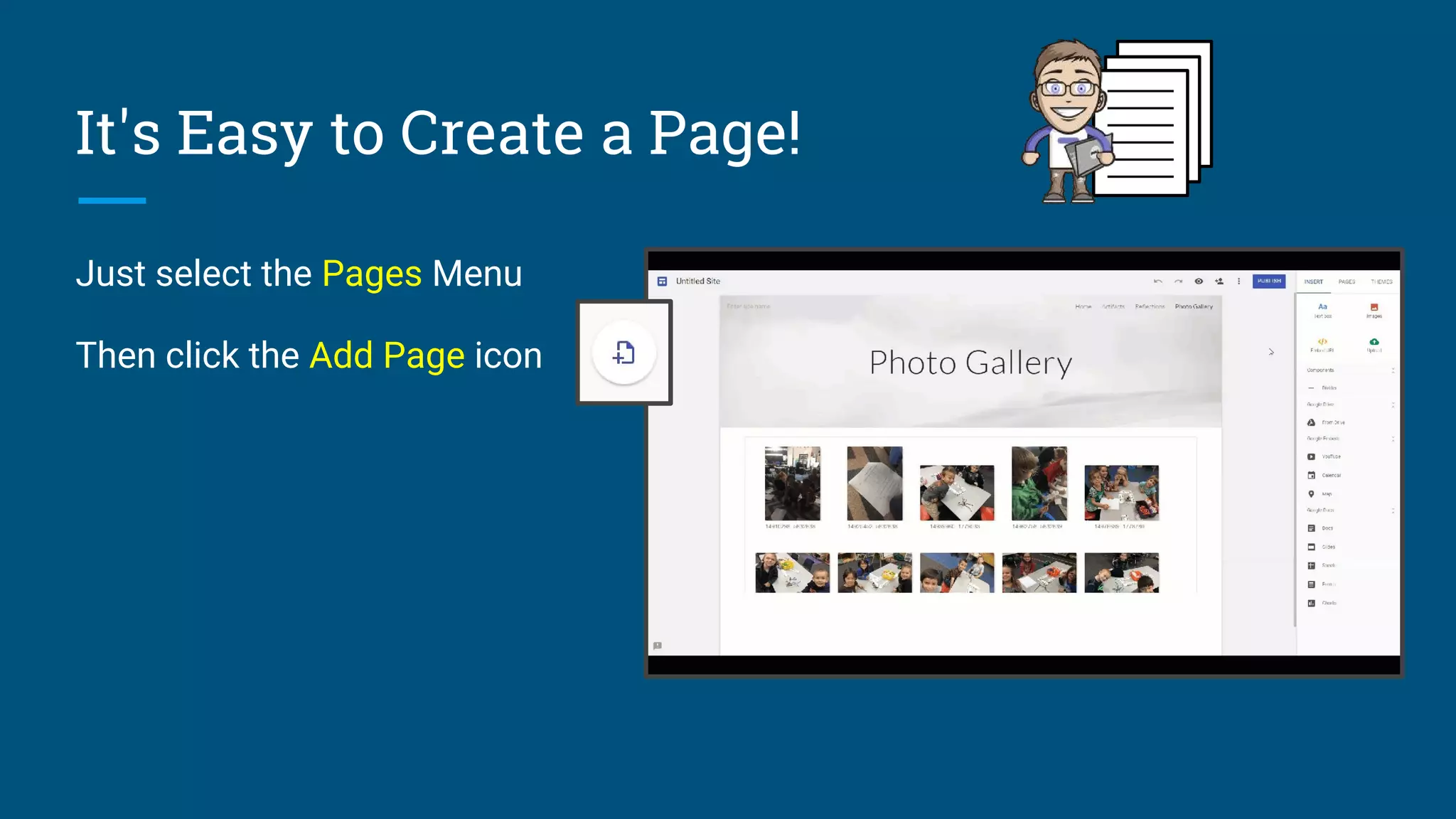
Task: Click the Add Page icon callout
Action: point(624,353)
